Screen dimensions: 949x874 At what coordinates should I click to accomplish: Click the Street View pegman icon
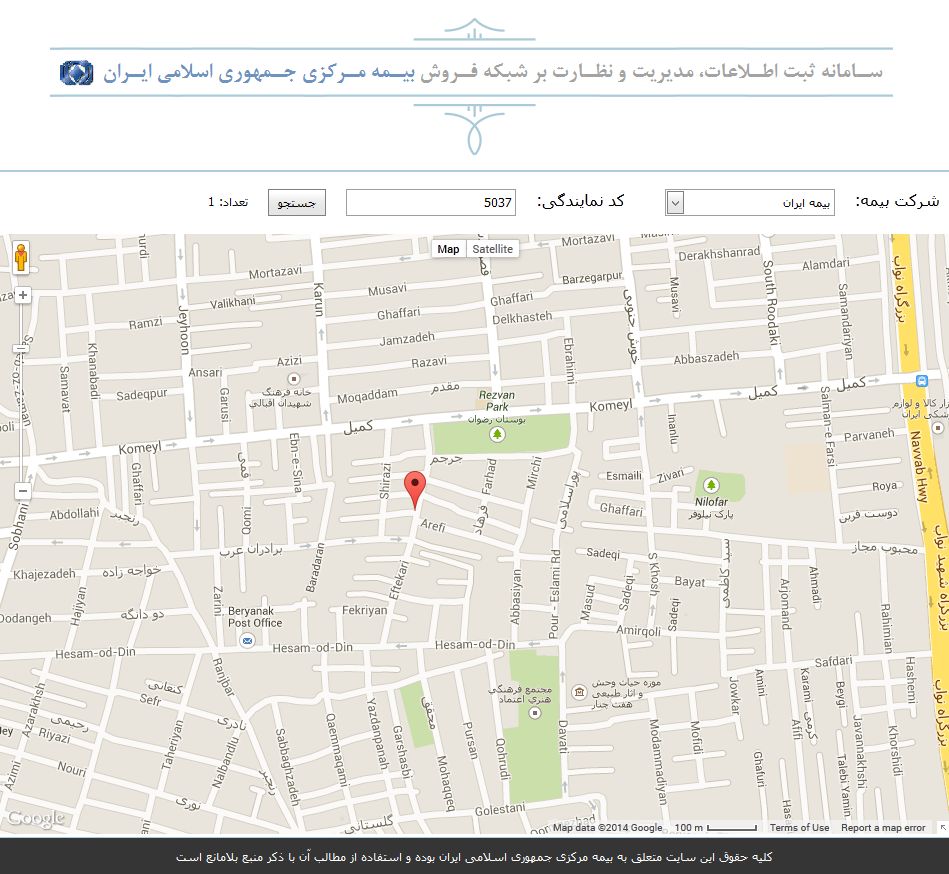[x=22, y=259]
